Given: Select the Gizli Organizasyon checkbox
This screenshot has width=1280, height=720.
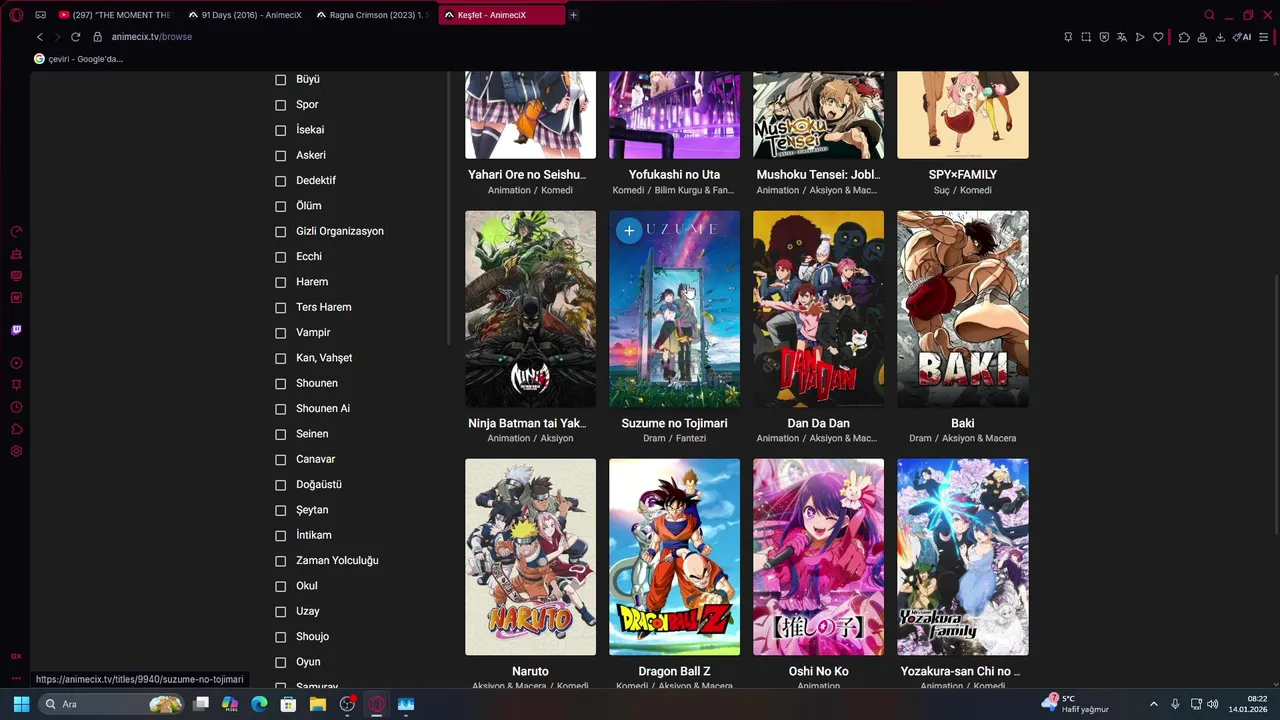Looking at the screenshot, I should click(x=280, y=232).
